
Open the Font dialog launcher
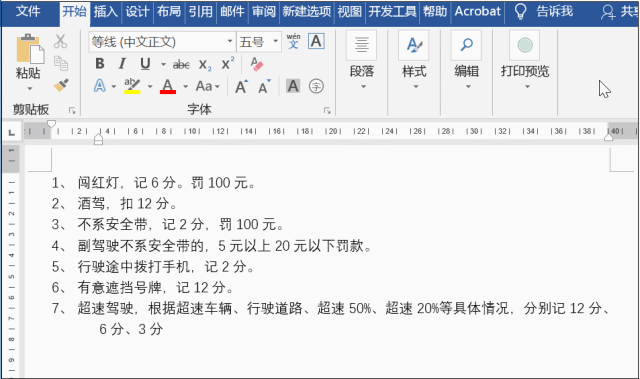tap(327, 111)
